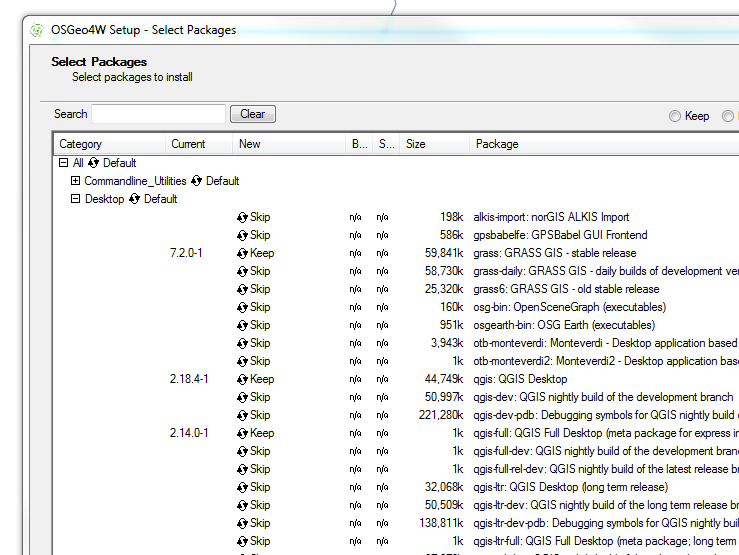Cycle the install action for the qgis-dev package
Viewport: 739px width, 555px height.
tap(242, 397)
